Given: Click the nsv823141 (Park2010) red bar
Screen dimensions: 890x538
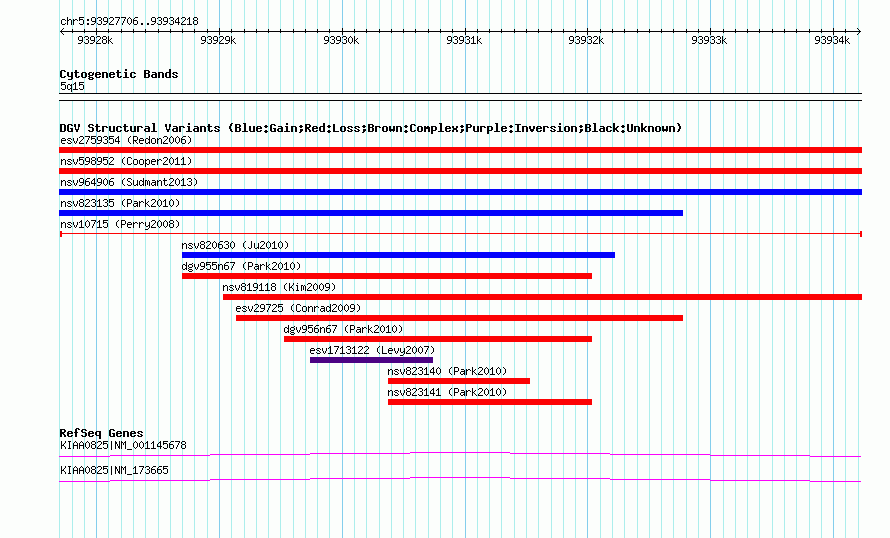Looking at the screenshot, I should tap(490, 402).
